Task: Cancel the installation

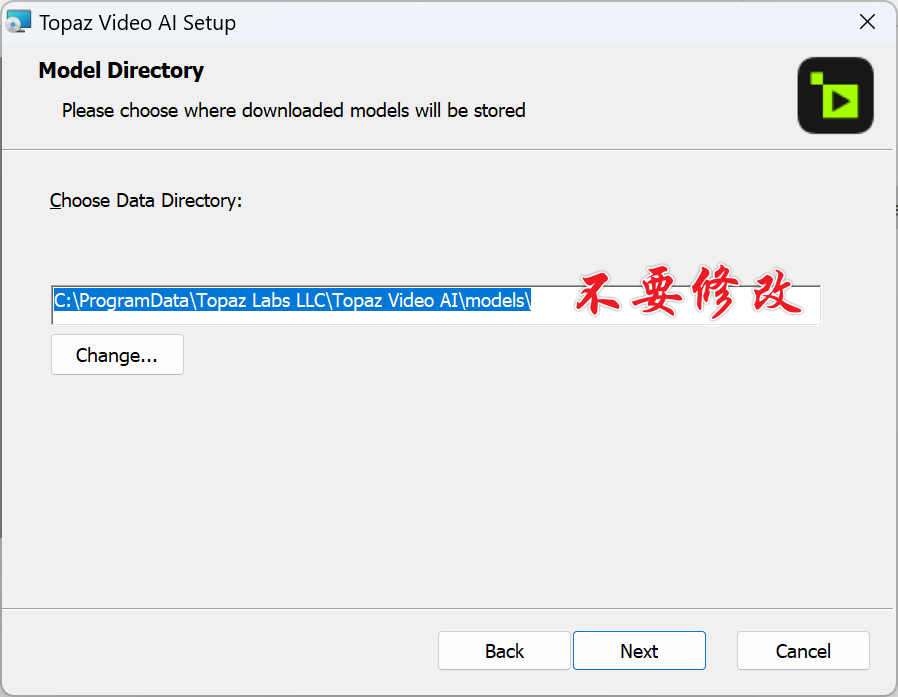Action: (803, 651)
